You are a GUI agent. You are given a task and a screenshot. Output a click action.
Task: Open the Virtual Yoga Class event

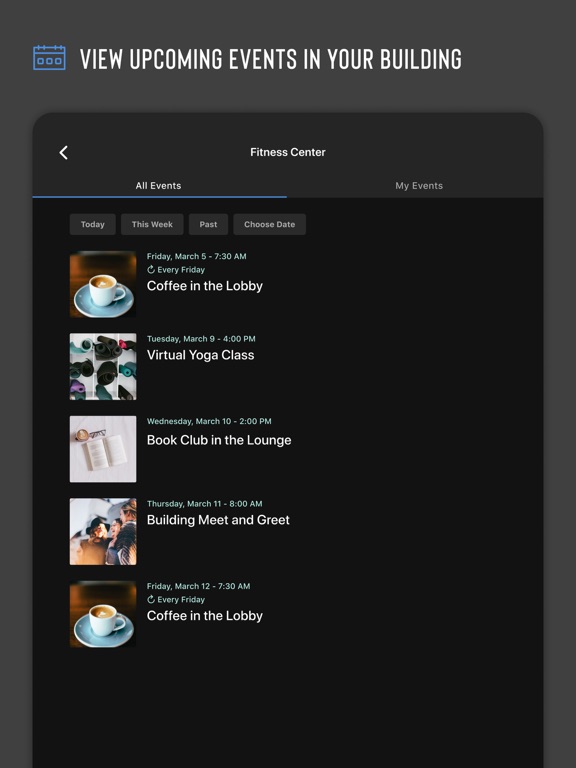[200, 355]
